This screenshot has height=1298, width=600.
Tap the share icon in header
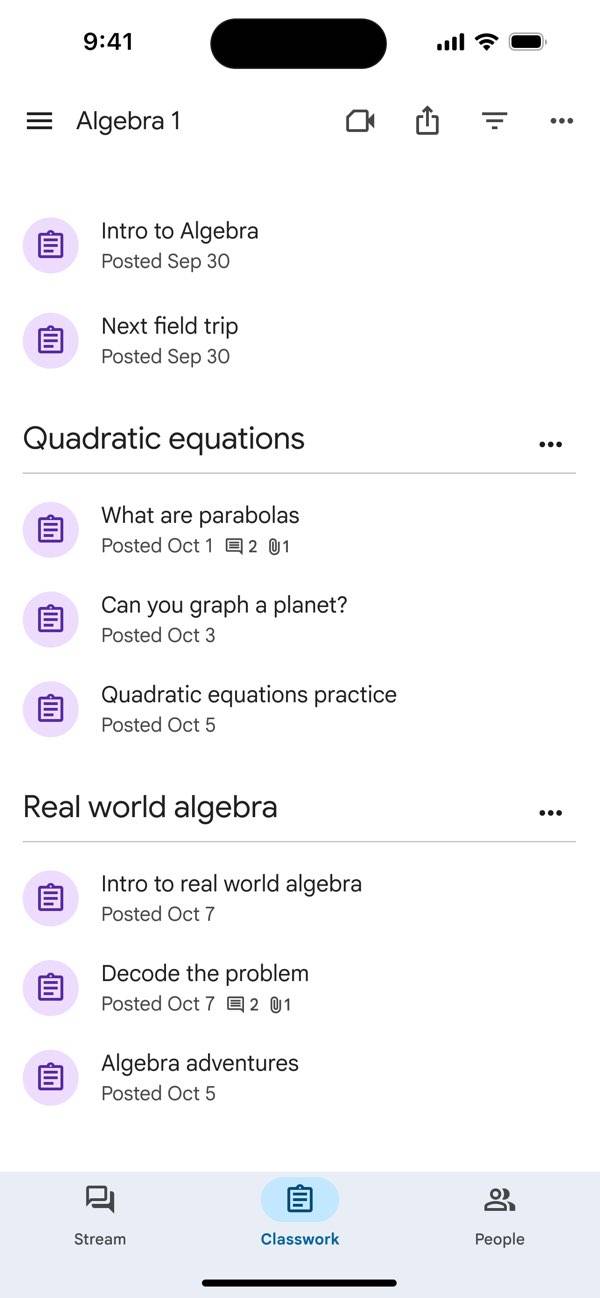tap(427, 122)
